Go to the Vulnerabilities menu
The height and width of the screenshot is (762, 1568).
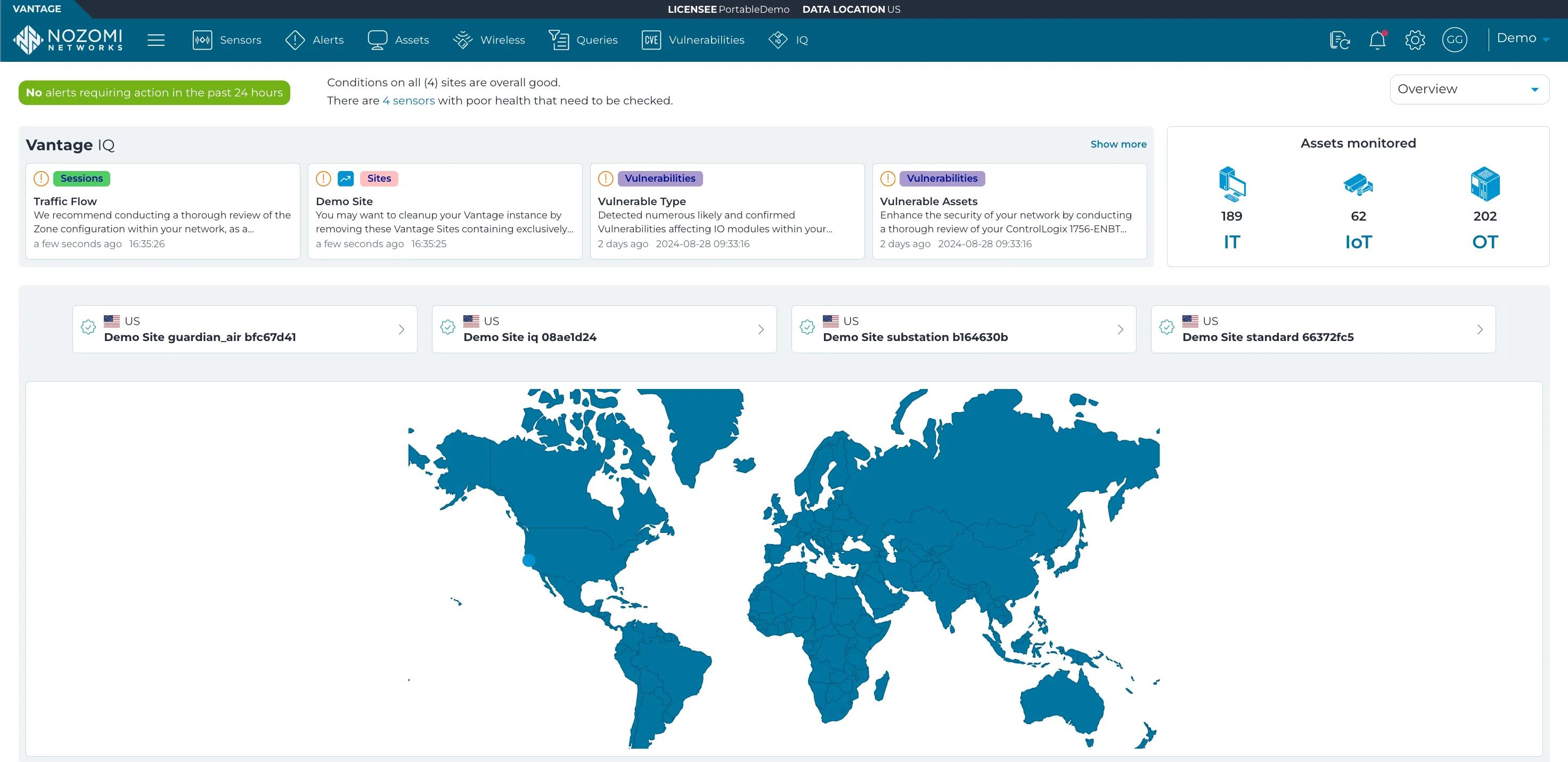(x=707, y=40)
